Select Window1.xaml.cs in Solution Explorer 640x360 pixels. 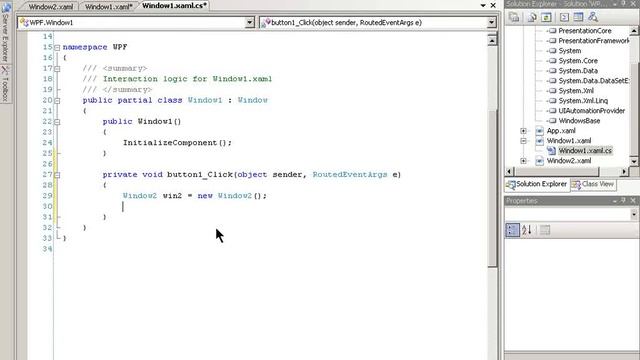point(585,151)
